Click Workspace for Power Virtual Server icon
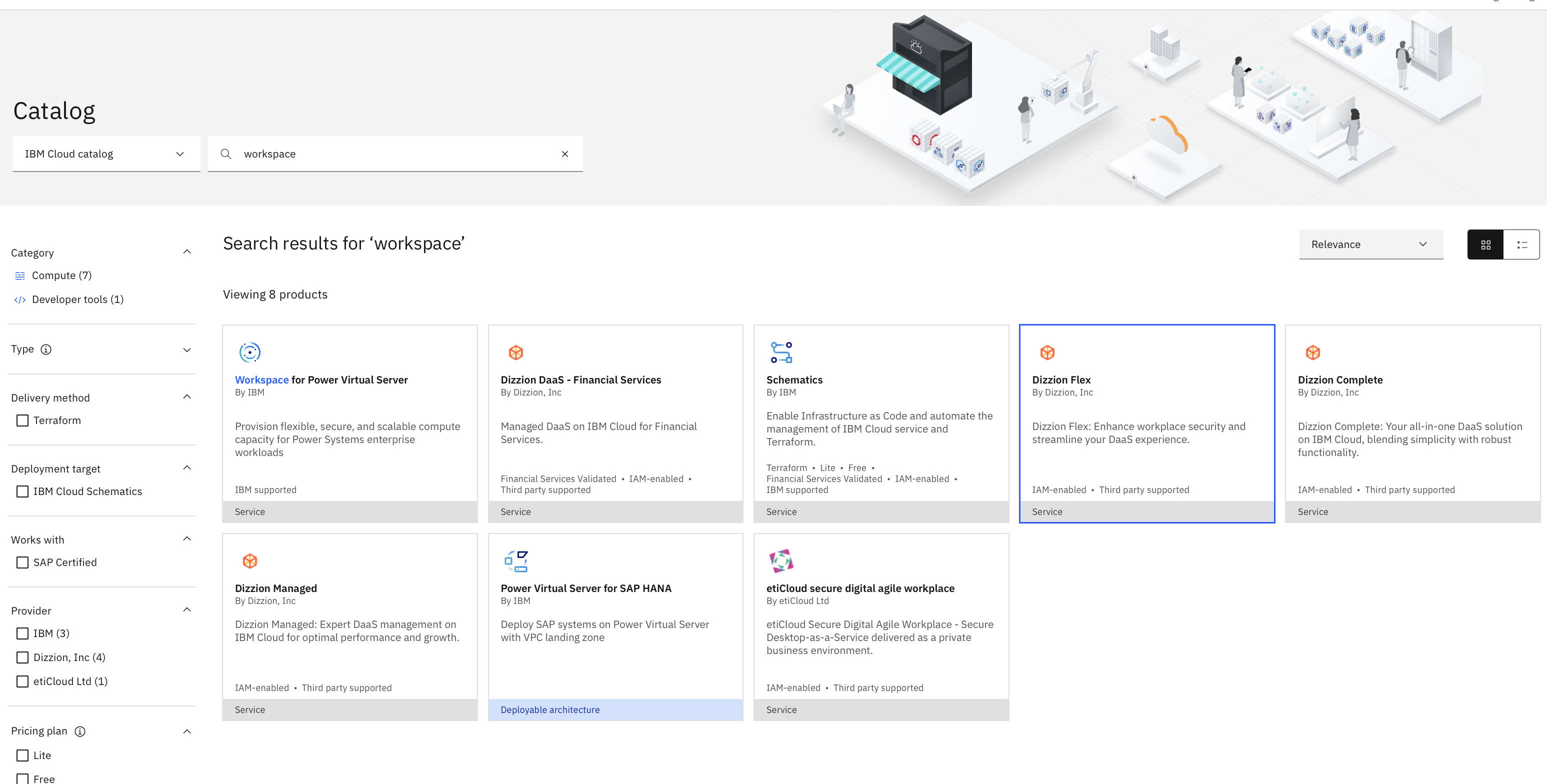The image size is (1547, 784). [x=250, y=352]
